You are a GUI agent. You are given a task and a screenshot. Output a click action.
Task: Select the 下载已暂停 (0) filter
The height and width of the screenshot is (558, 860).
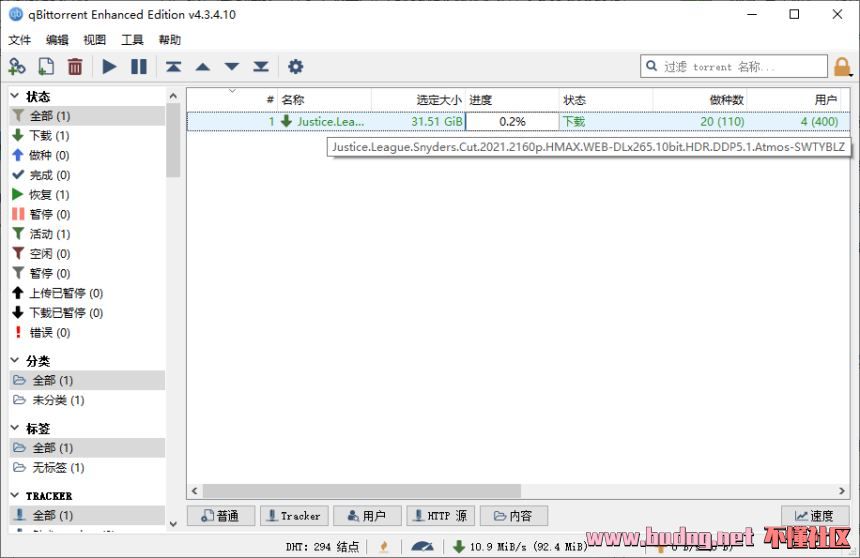point(87,313)
